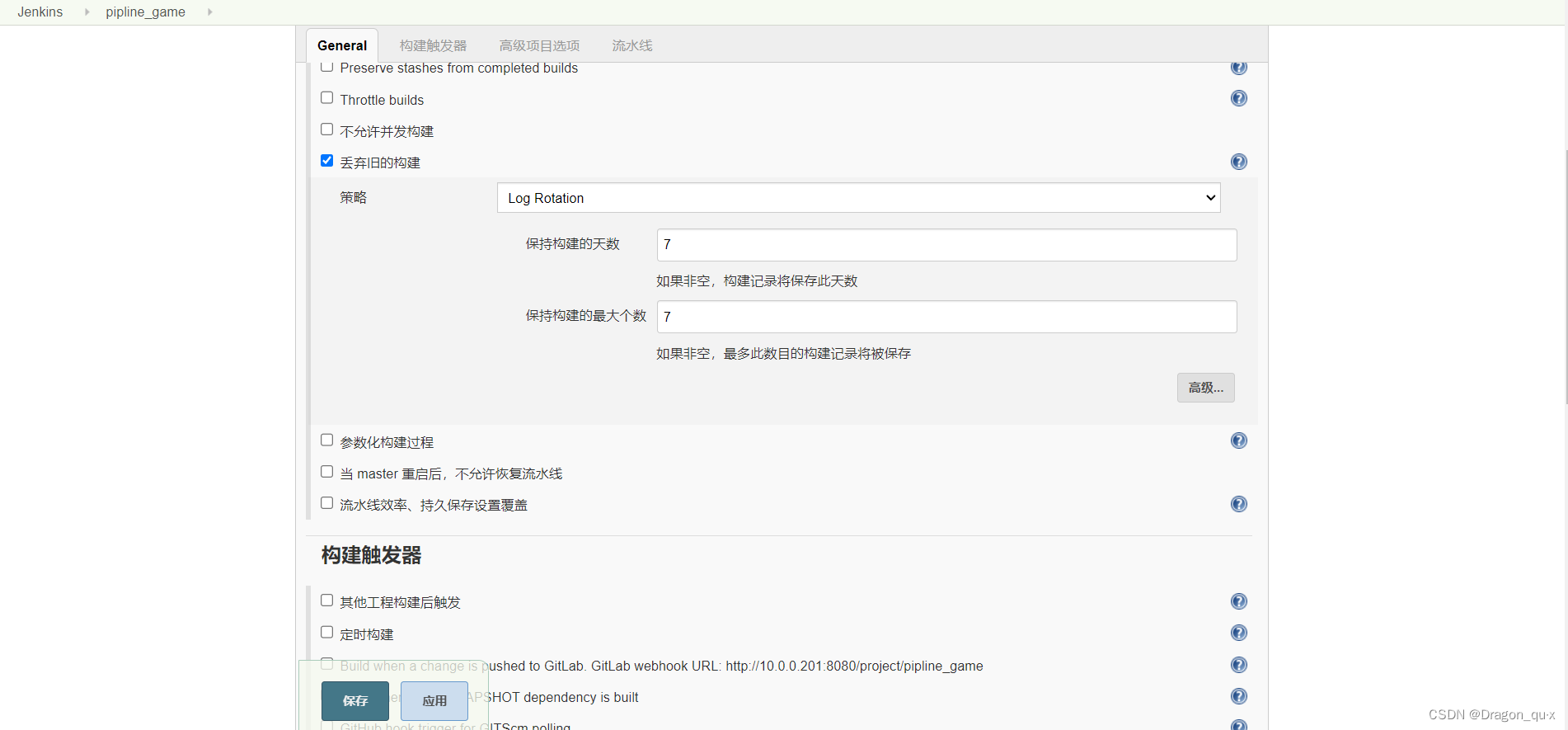This screenshot has height=730, width=1568.
Task: Focus the 保持构建的最大个数 input field
Action: (946, 317)
